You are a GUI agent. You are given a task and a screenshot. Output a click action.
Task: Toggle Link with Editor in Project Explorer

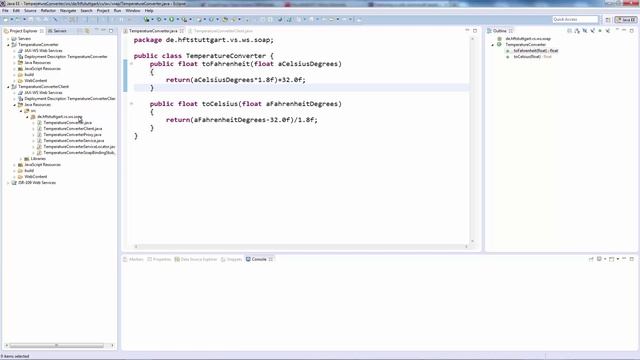click(x=87, y=31)
